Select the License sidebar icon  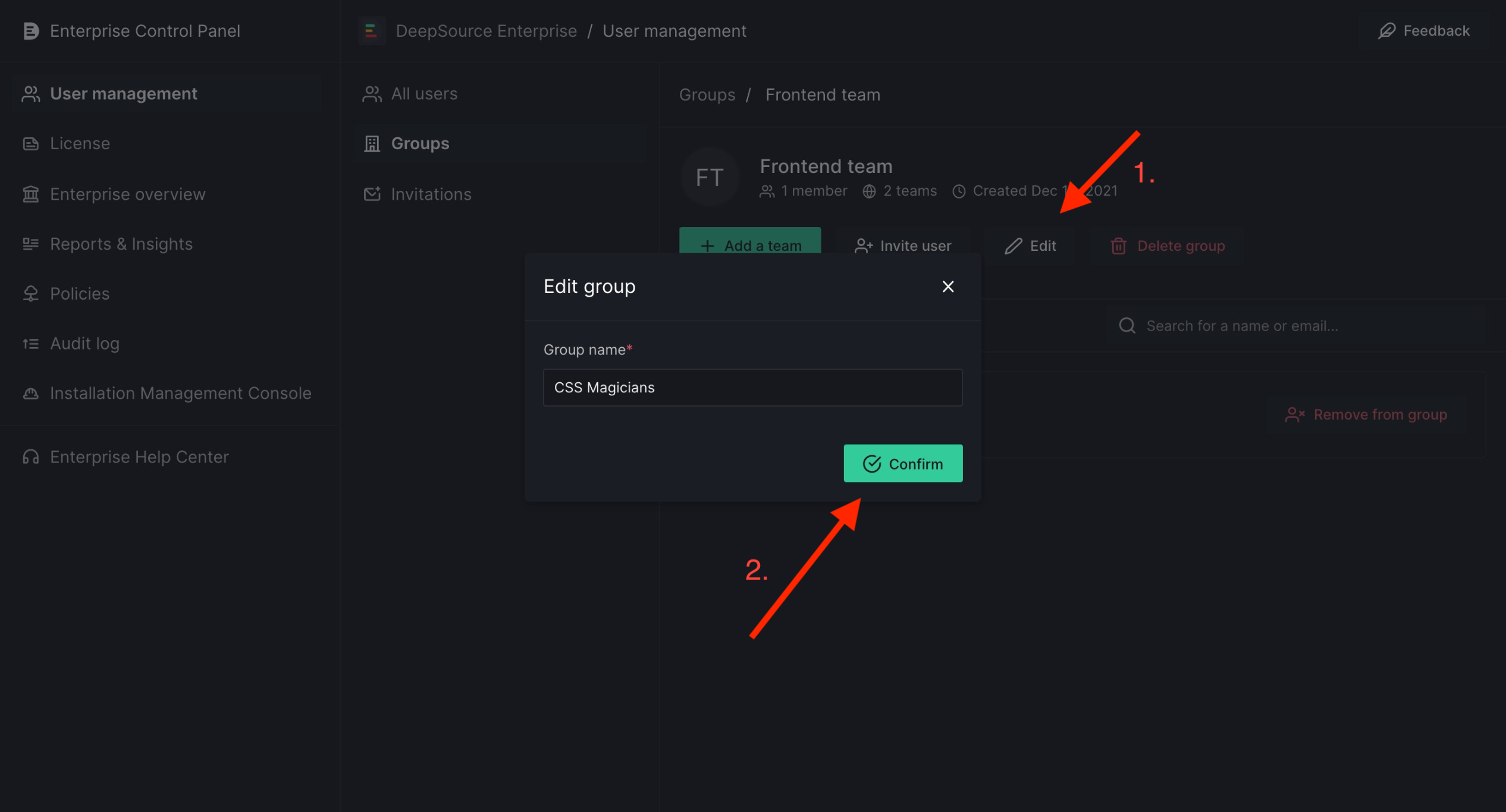[x=31, y=143]
